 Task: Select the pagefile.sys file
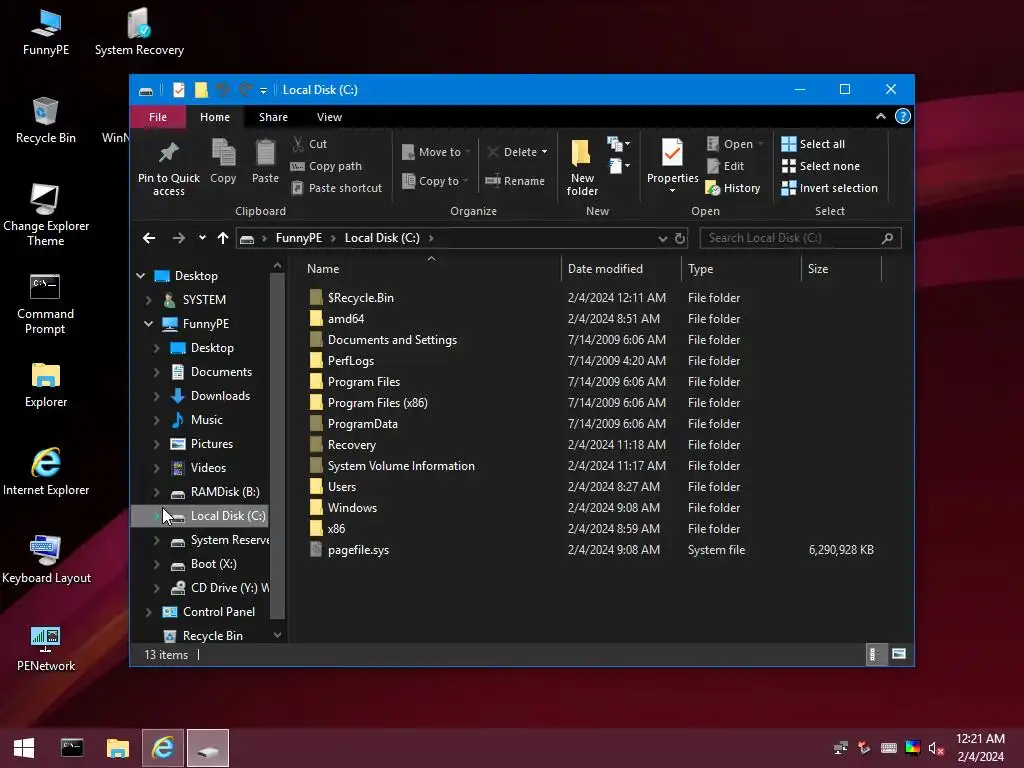pos(591,550)
